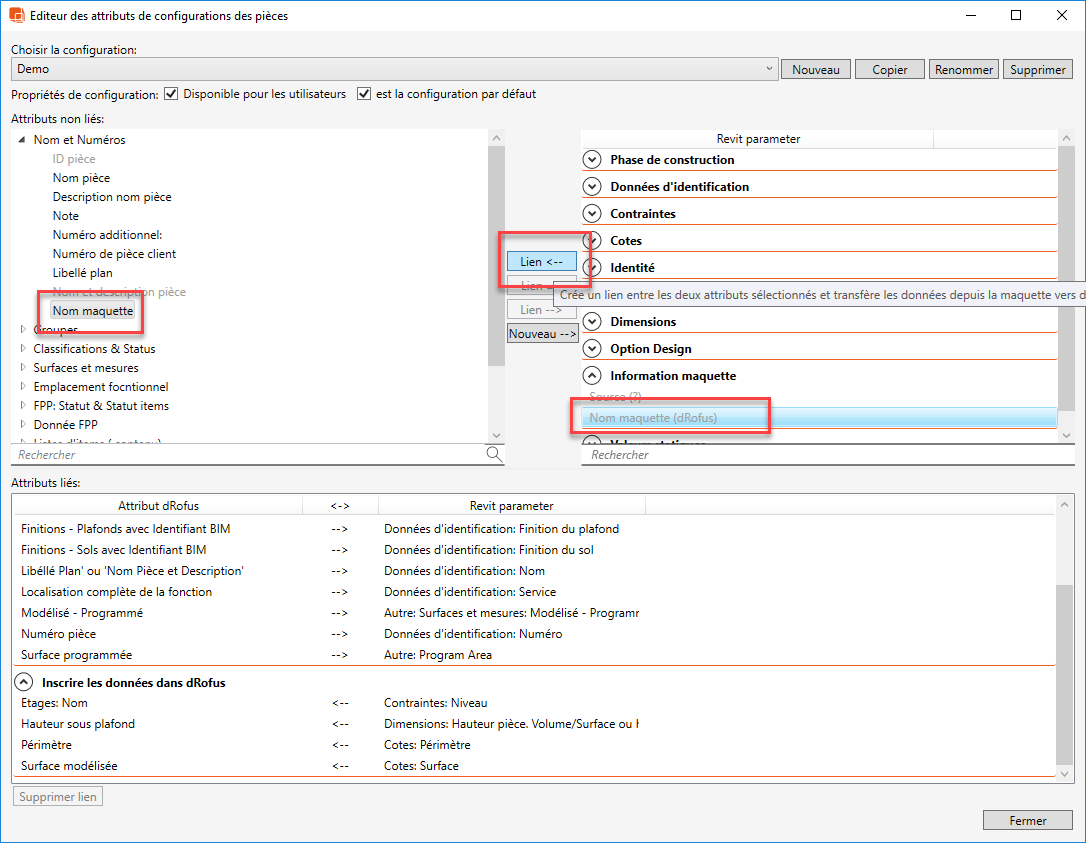Expand the Classifications & Status tree node
The height and width of the screenshot is (843, 1086).
click(23, 349)
